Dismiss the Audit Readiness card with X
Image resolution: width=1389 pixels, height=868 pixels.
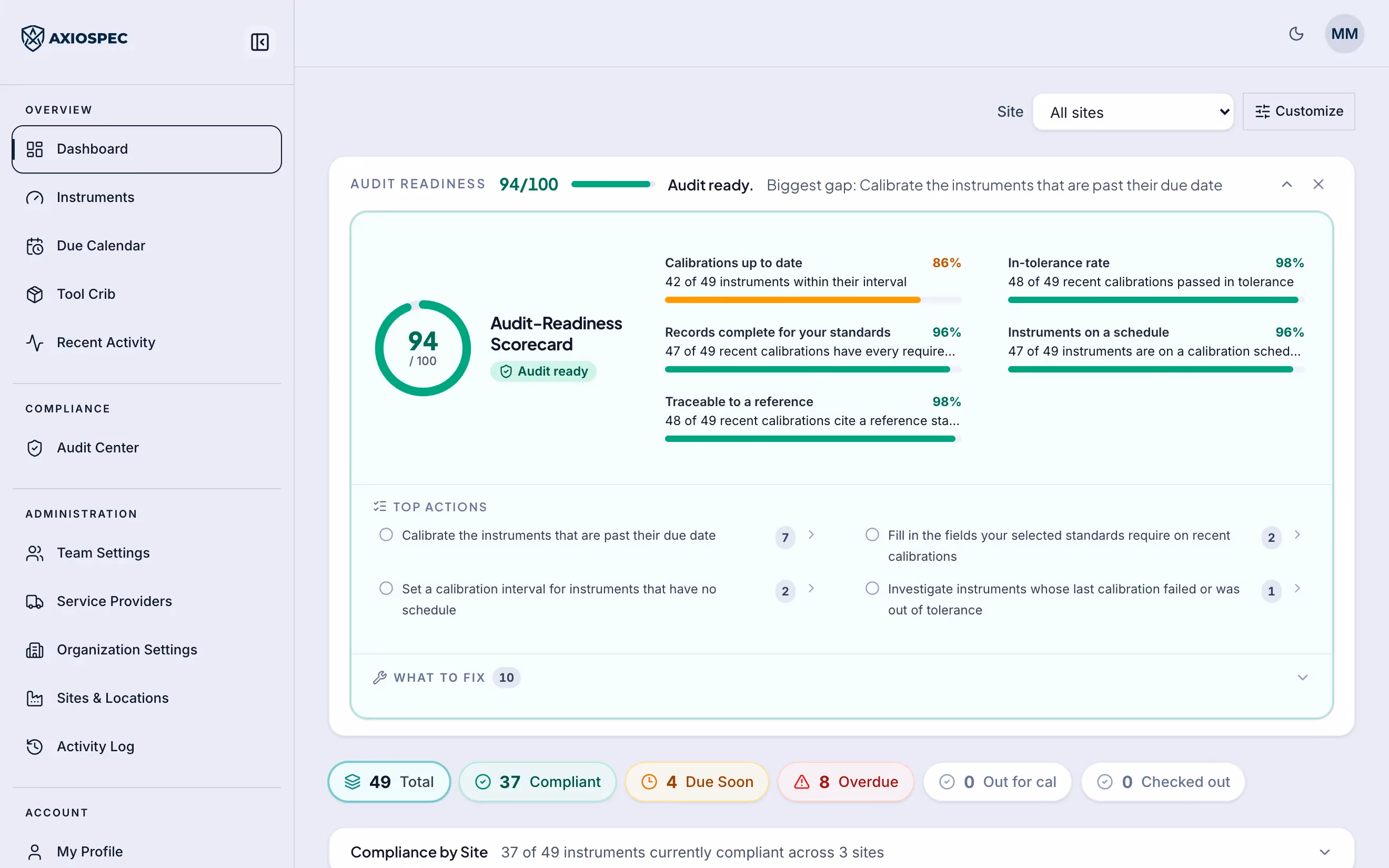1318,184
